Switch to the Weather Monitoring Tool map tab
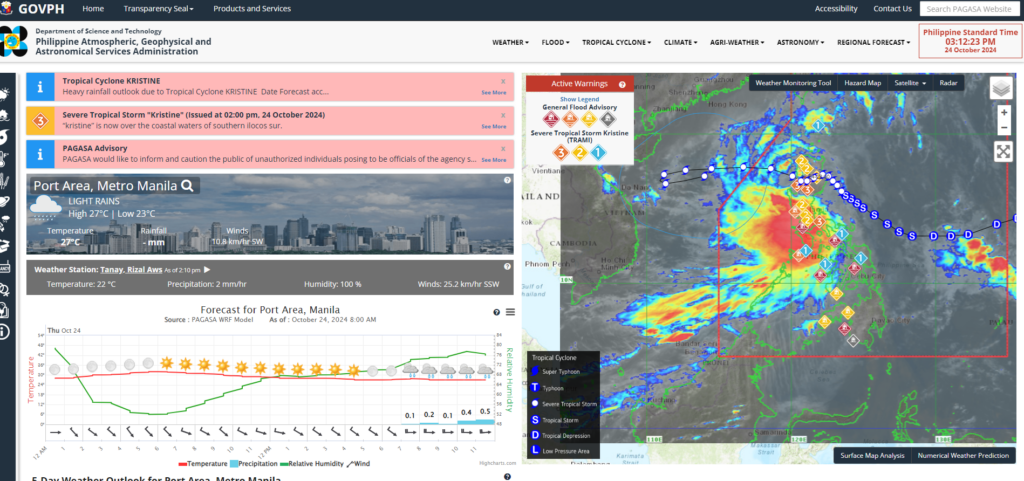This screenshot has height=481, width=1024. click(x=793, y=83)
